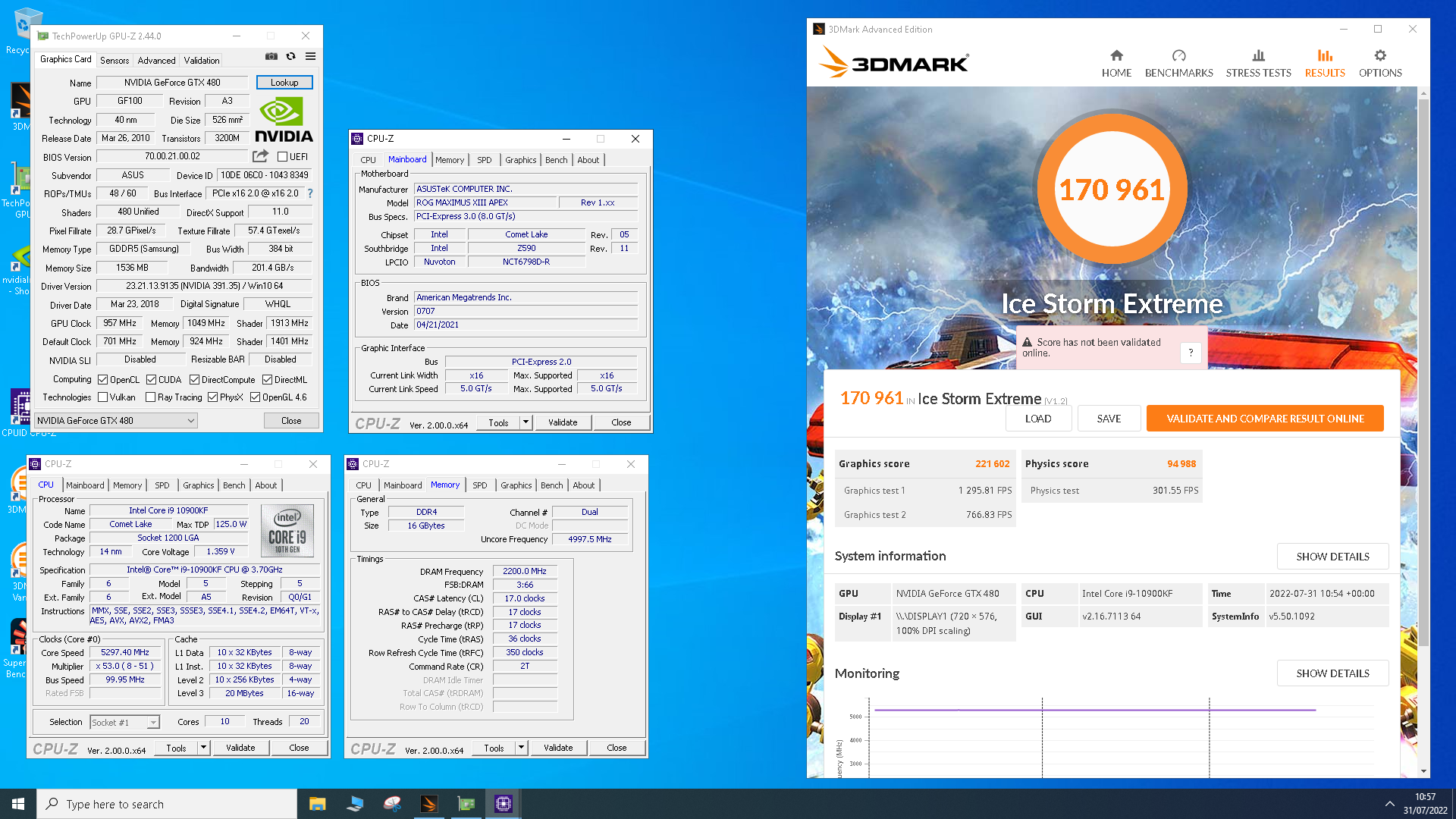The image size is (1456, 819).
Task: Toggle the OpenCL checkbox
Action: (102, 380)
